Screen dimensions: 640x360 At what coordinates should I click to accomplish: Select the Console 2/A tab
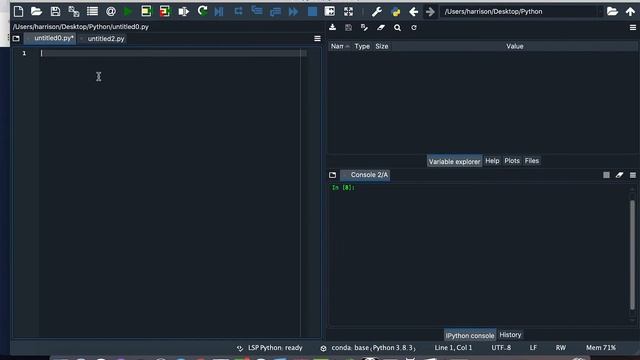(365, 175)
